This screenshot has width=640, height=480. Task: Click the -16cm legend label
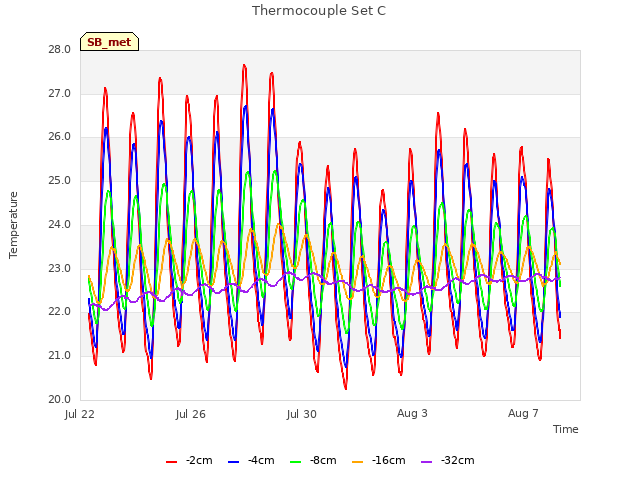click(x=389, y=460)
